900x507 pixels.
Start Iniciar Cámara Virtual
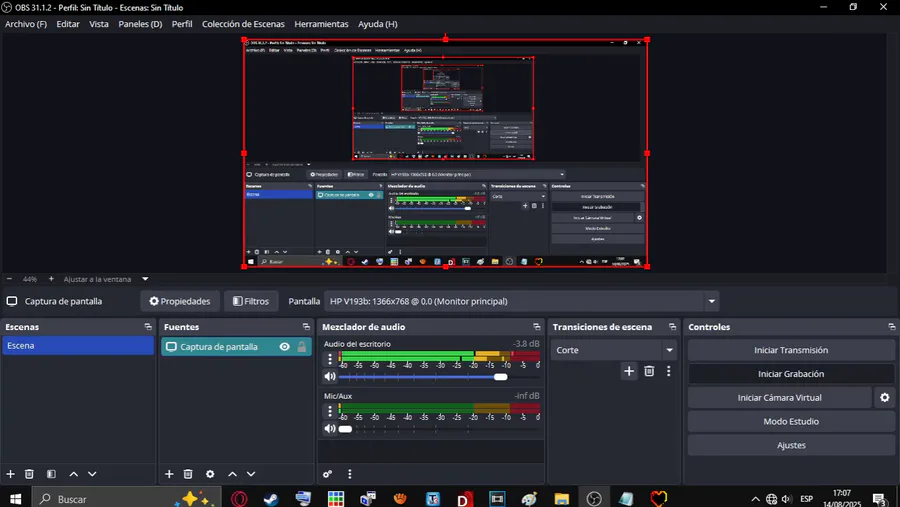[x=779, y=397]
